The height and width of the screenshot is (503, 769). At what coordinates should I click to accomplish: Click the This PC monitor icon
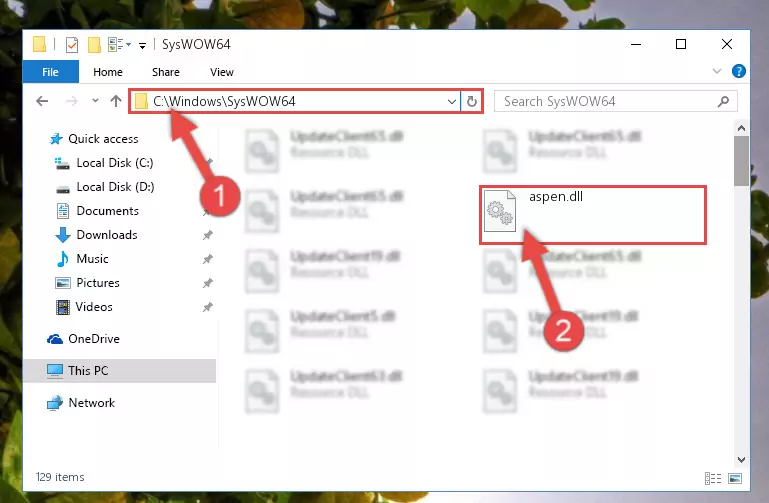[x=55, y=371]
